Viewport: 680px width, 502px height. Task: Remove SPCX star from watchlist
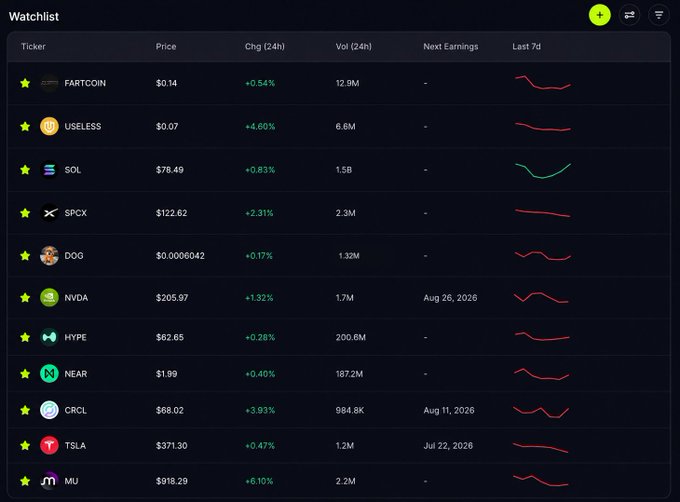tap(25, 213)
